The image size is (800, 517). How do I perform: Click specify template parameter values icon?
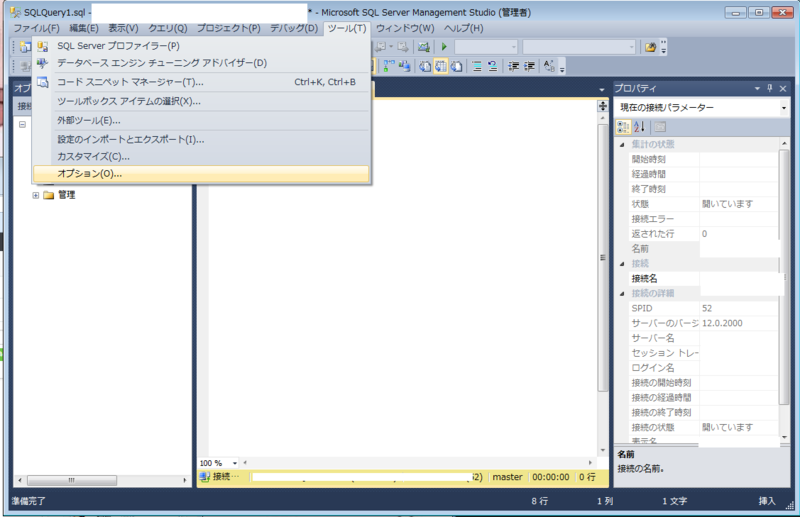pyautogui.click(x=549, y=66)
